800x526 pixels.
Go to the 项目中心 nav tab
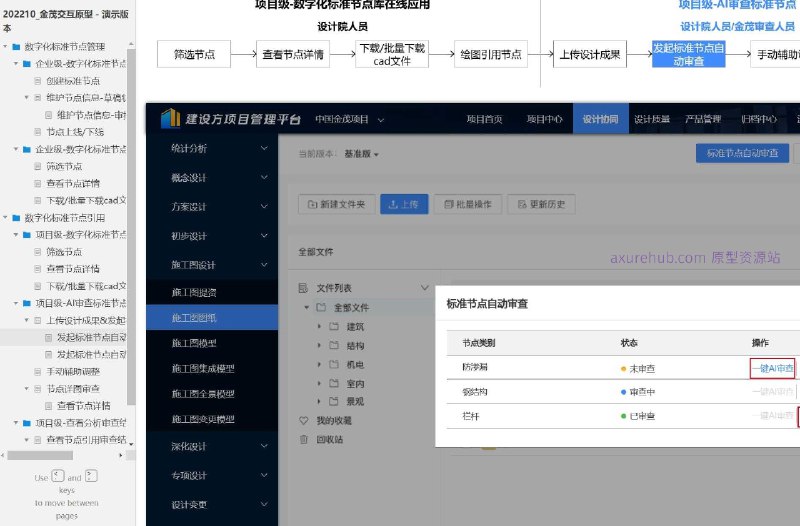point(544,119)
